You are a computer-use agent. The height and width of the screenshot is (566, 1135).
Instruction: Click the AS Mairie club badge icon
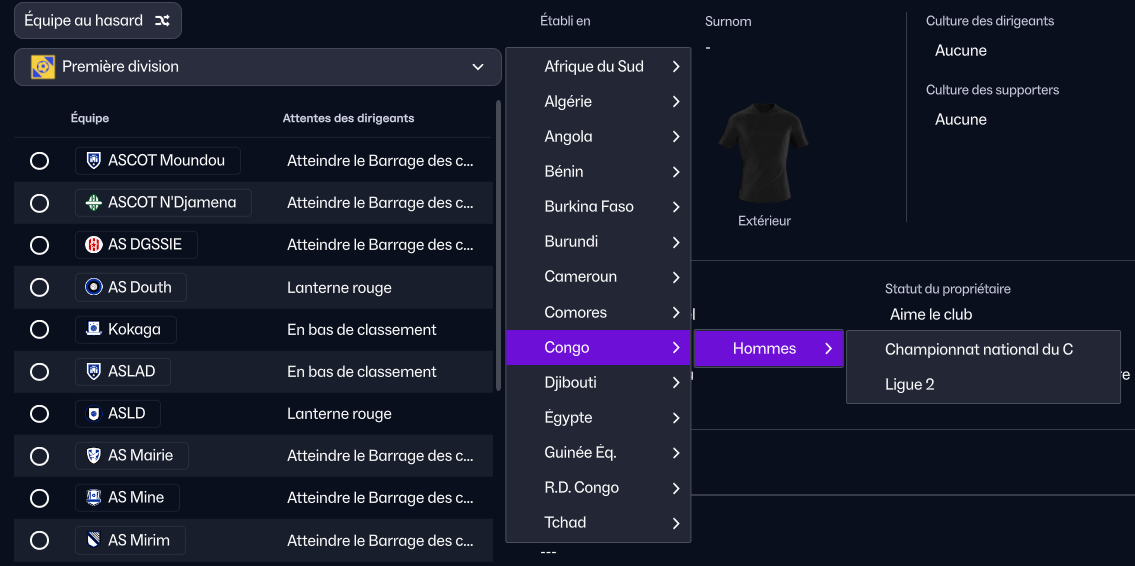pyautogui.click(x=94, y=455)
